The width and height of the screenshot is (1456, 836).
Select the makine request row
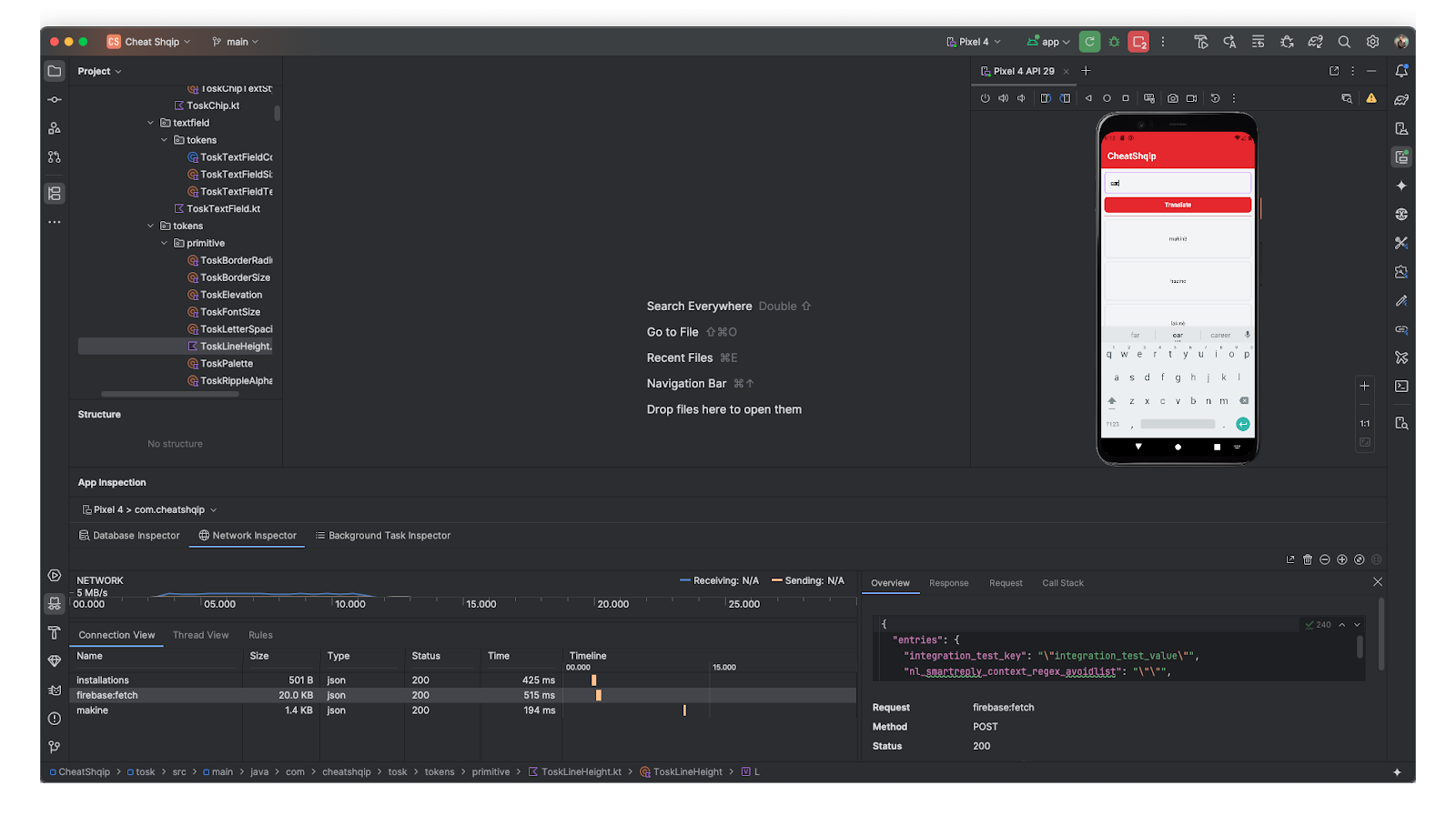[x=92, y=710]
